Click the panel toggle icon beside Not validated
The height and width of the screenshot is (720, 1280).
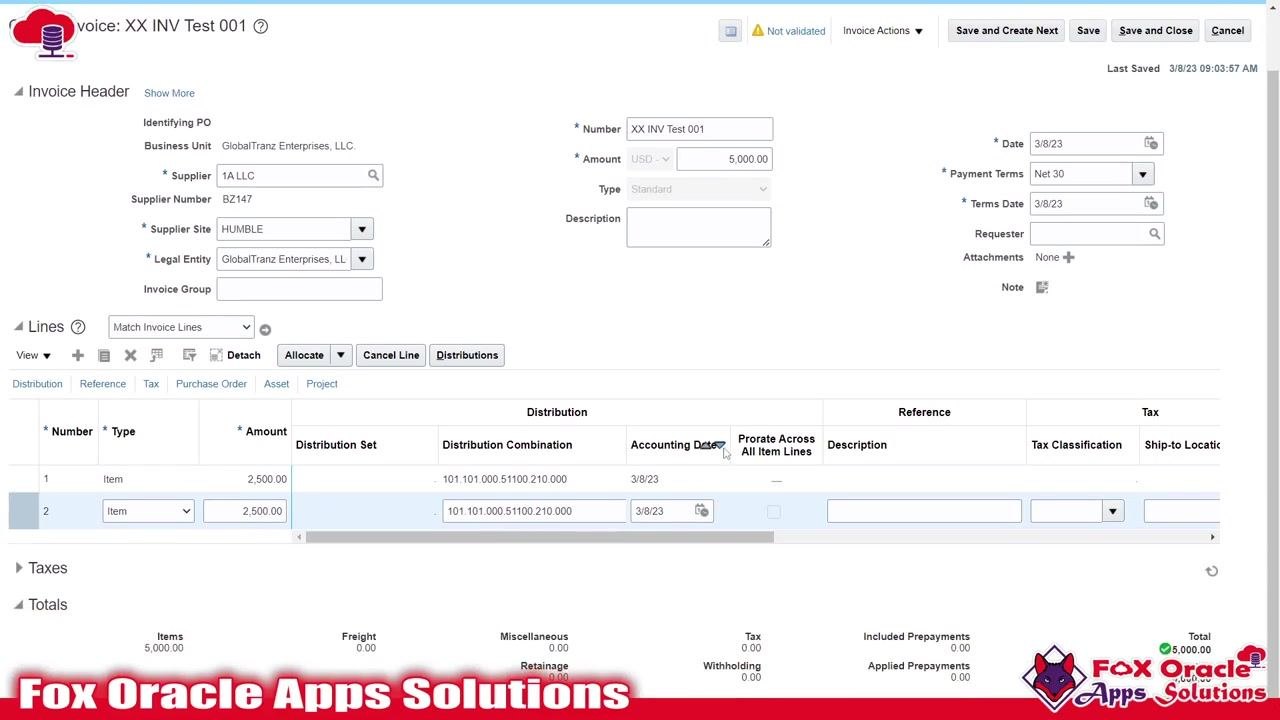click(x=731, y=31)
